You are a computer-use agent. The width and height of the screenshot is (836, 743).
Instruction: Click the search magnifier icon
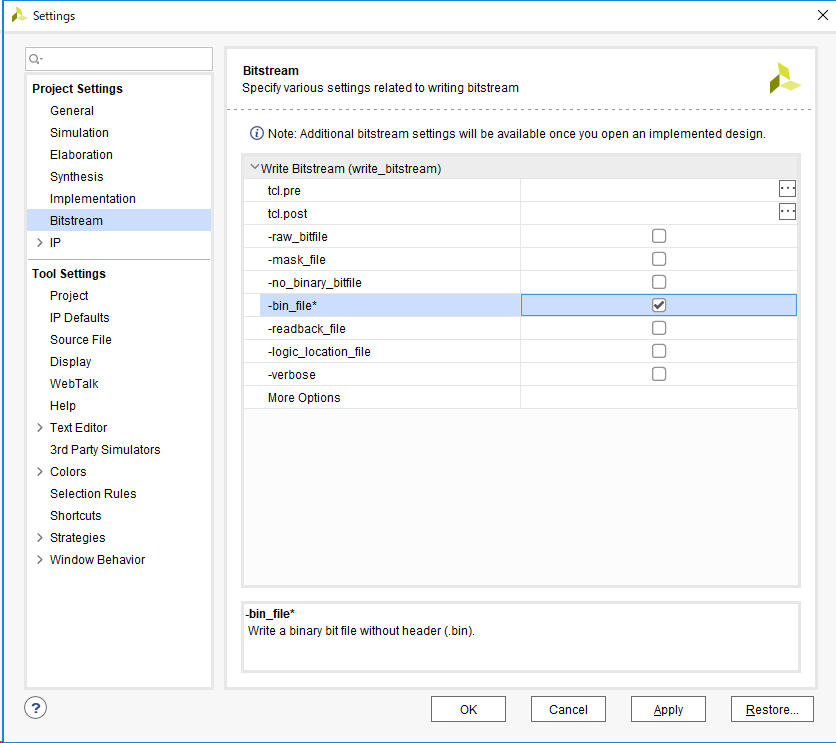click(36, 60)
